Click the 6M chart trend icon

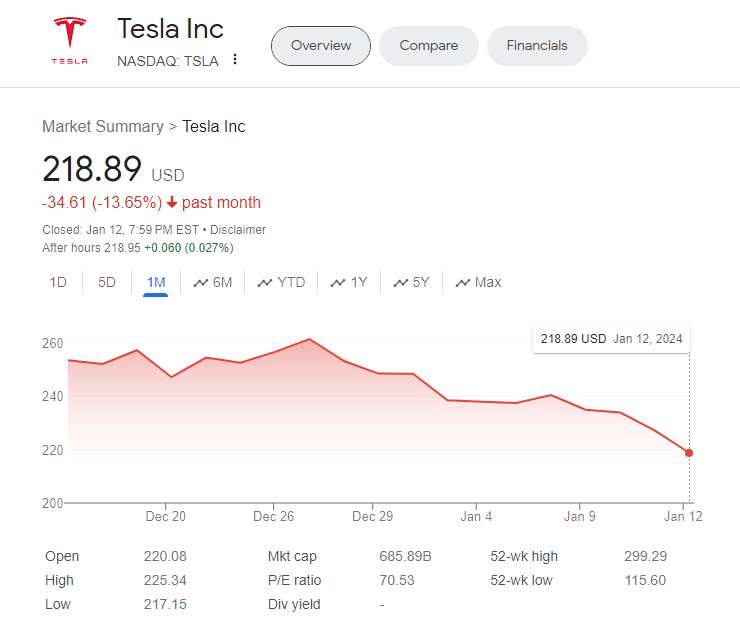point(201,283)
